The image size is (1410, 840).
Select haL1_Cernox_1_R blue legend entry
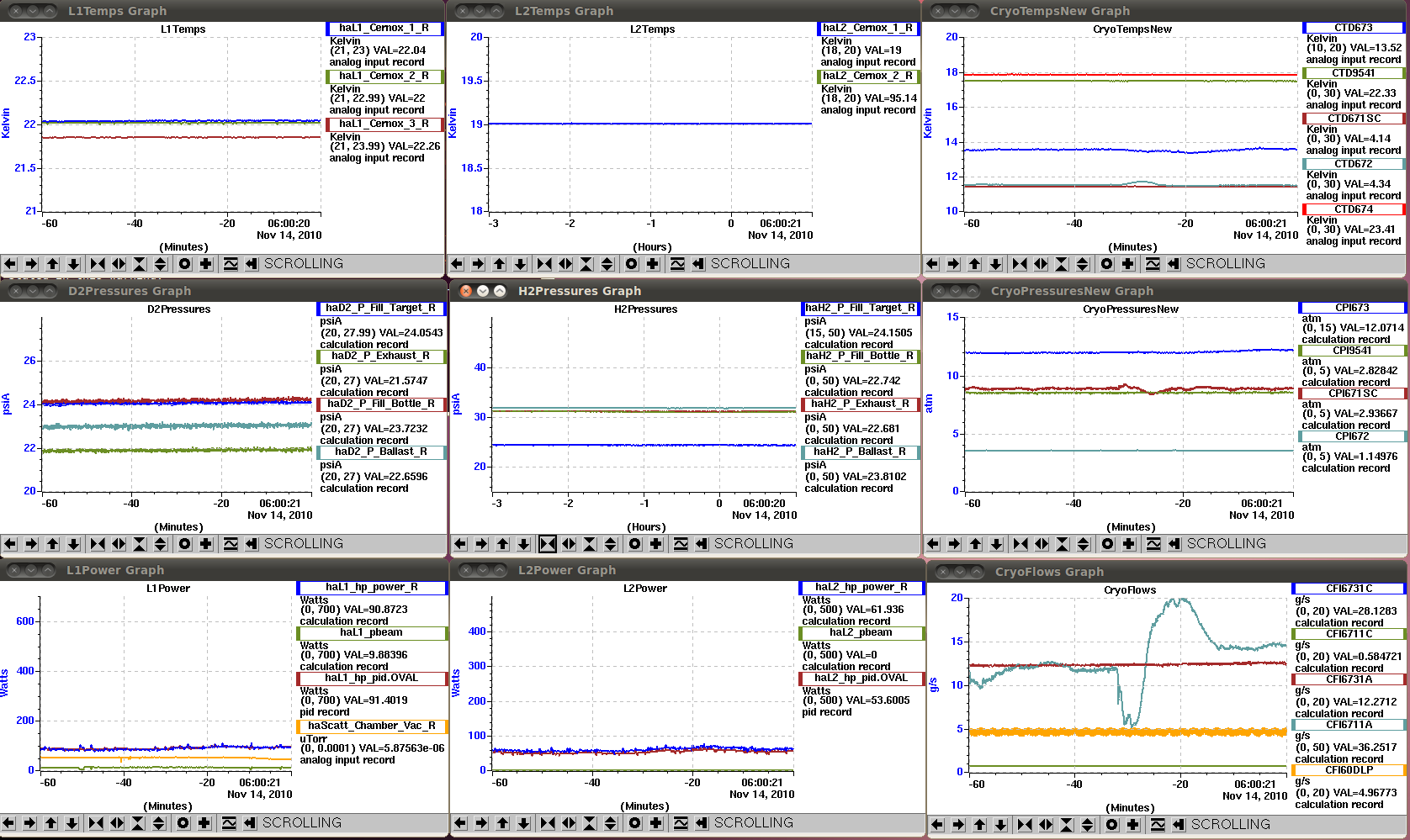(384, 29)
